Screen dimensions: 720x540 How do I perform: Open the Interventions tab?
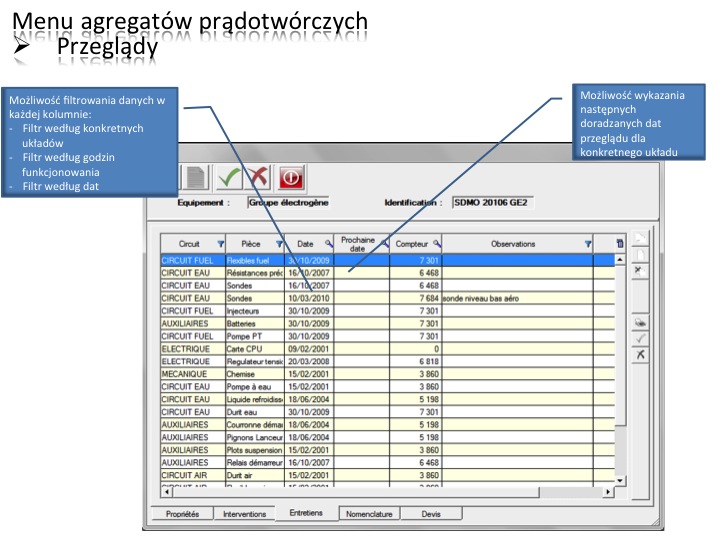(x=244, y=513)
